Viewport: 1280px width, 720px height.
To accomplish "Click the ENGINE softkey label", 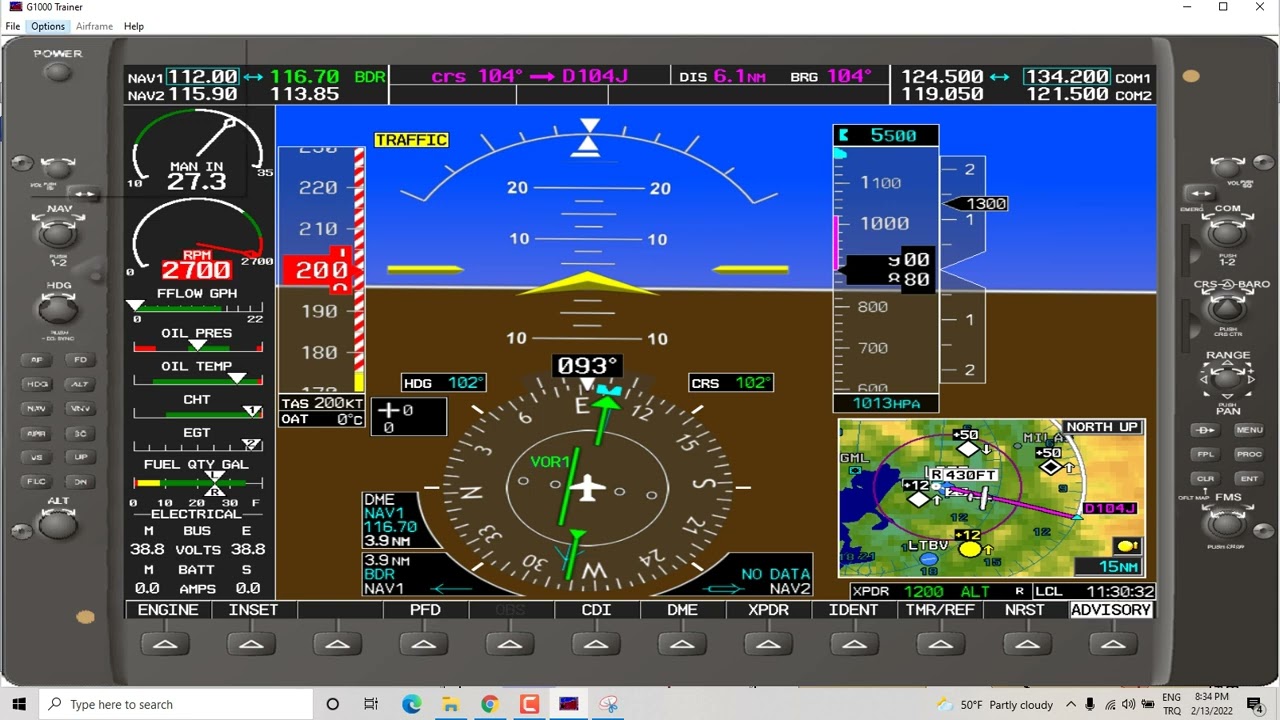I will [x=167, y=610].
